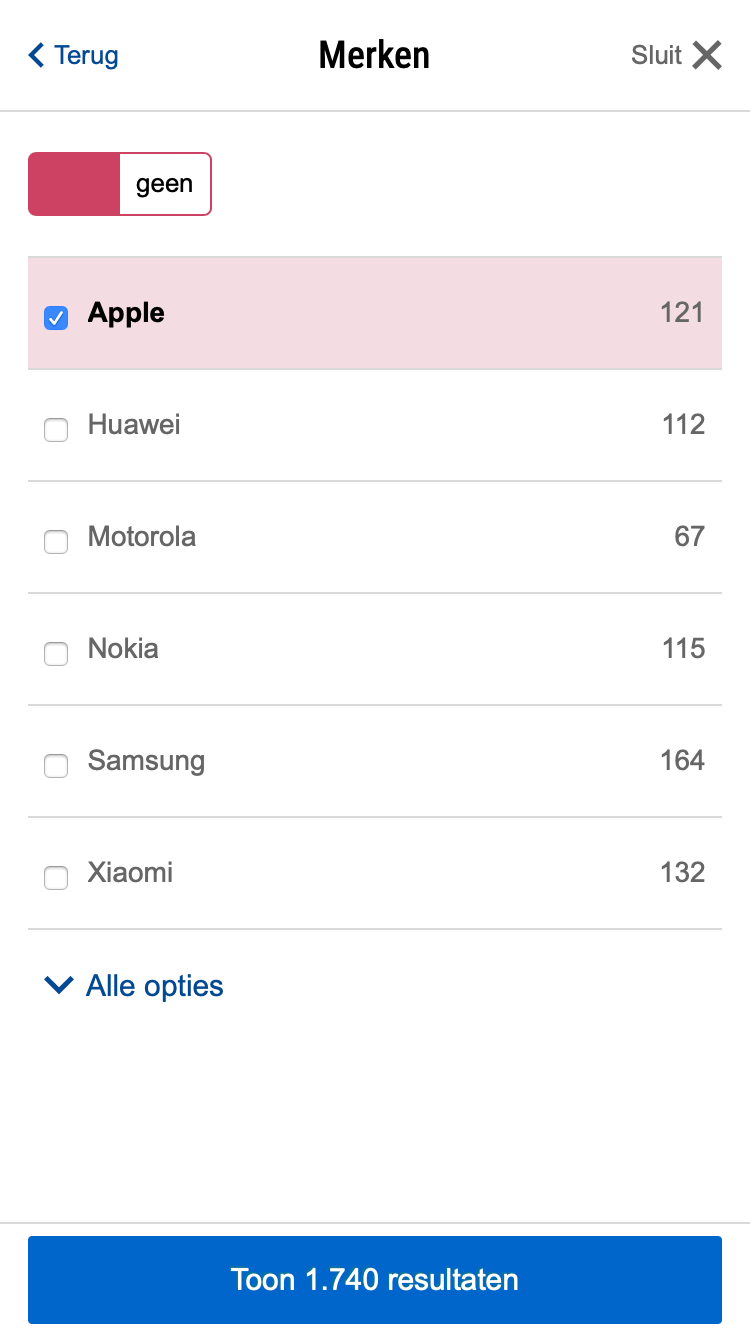Check the Huawei checkbox
Screen dimensions: 750x1334
click(x=56, y=430)
